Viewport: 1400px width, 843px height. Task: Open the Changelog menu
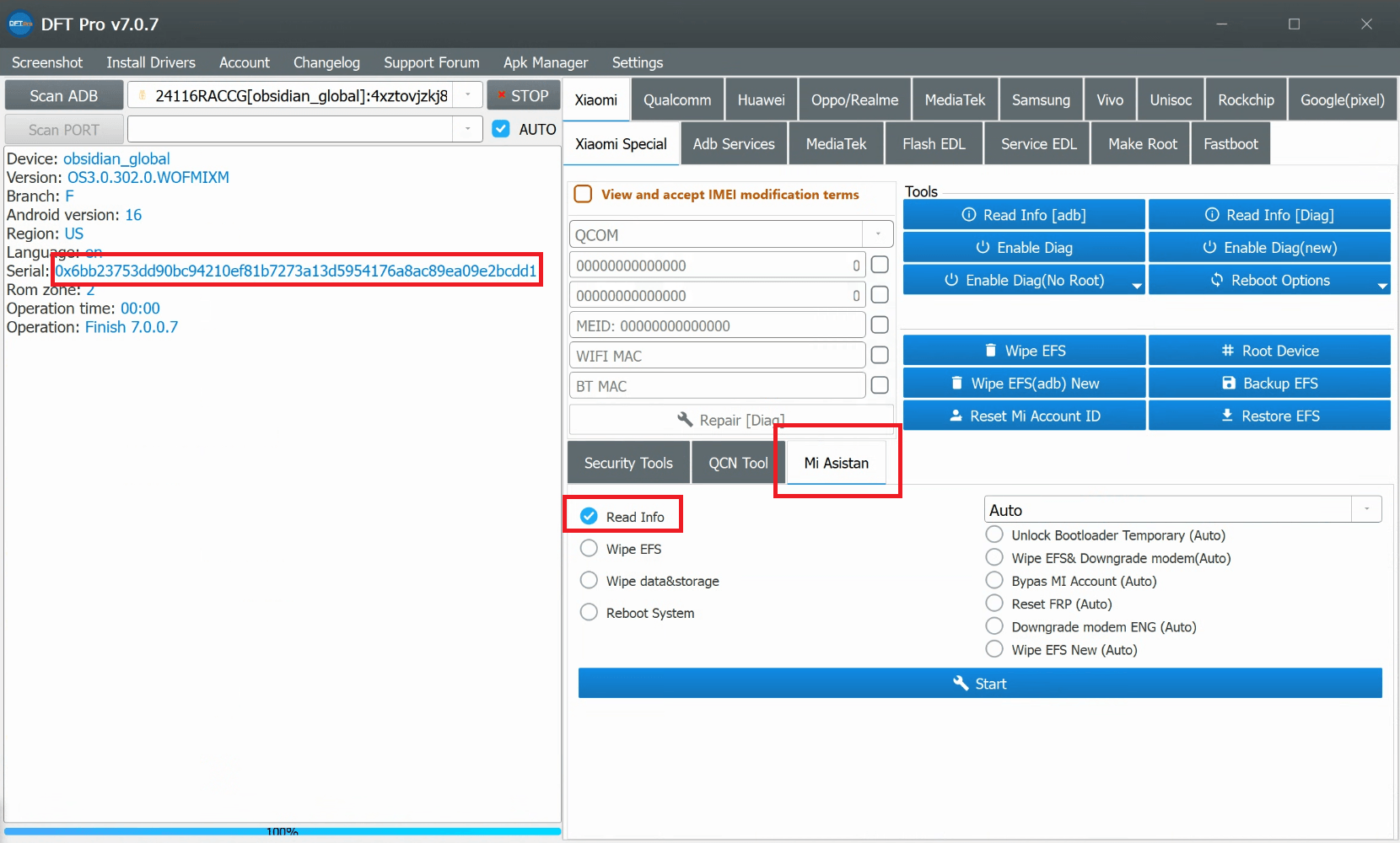326,62
